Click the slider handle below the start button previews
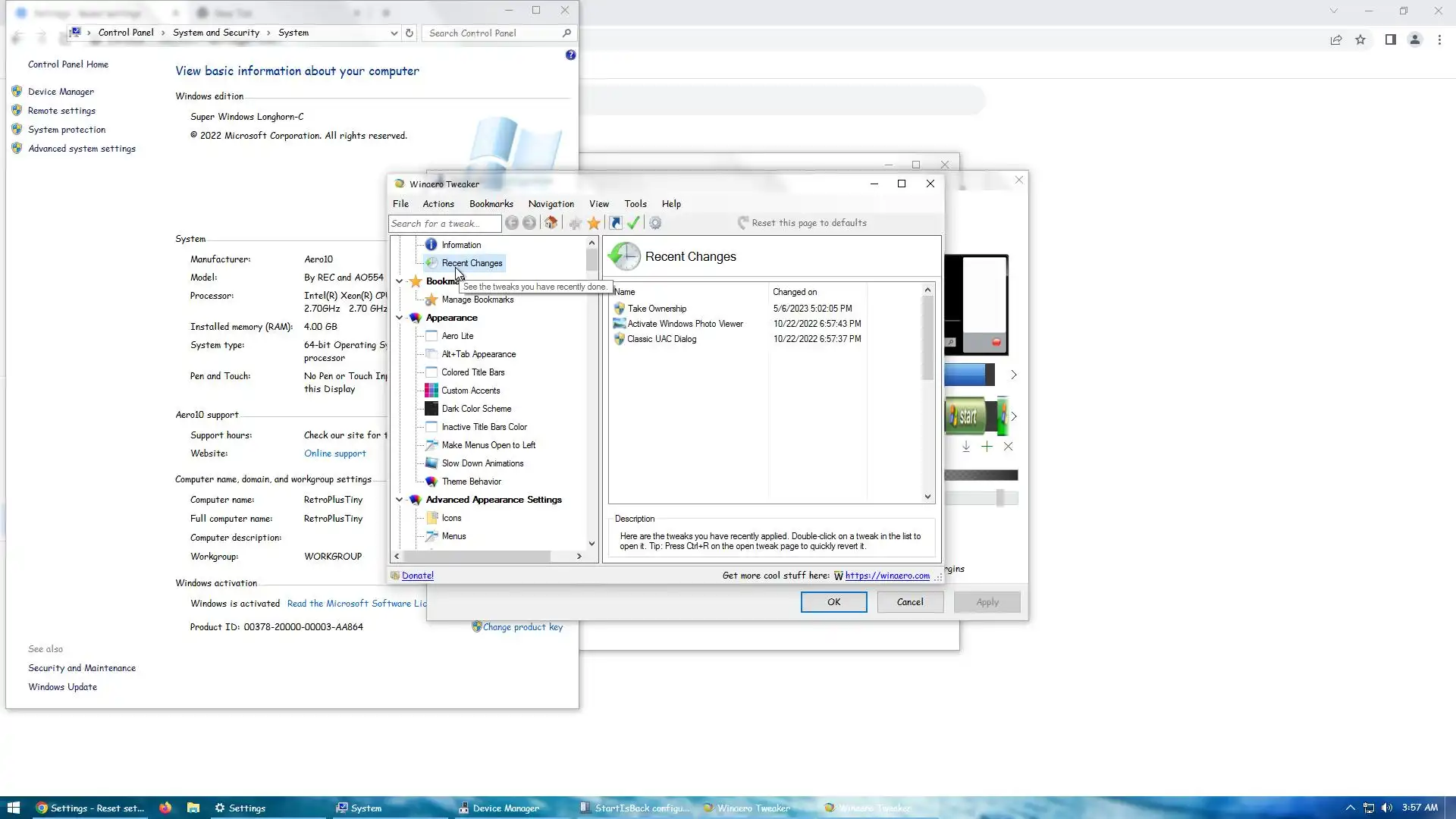1456x819 pixels. coord(1000,497)
